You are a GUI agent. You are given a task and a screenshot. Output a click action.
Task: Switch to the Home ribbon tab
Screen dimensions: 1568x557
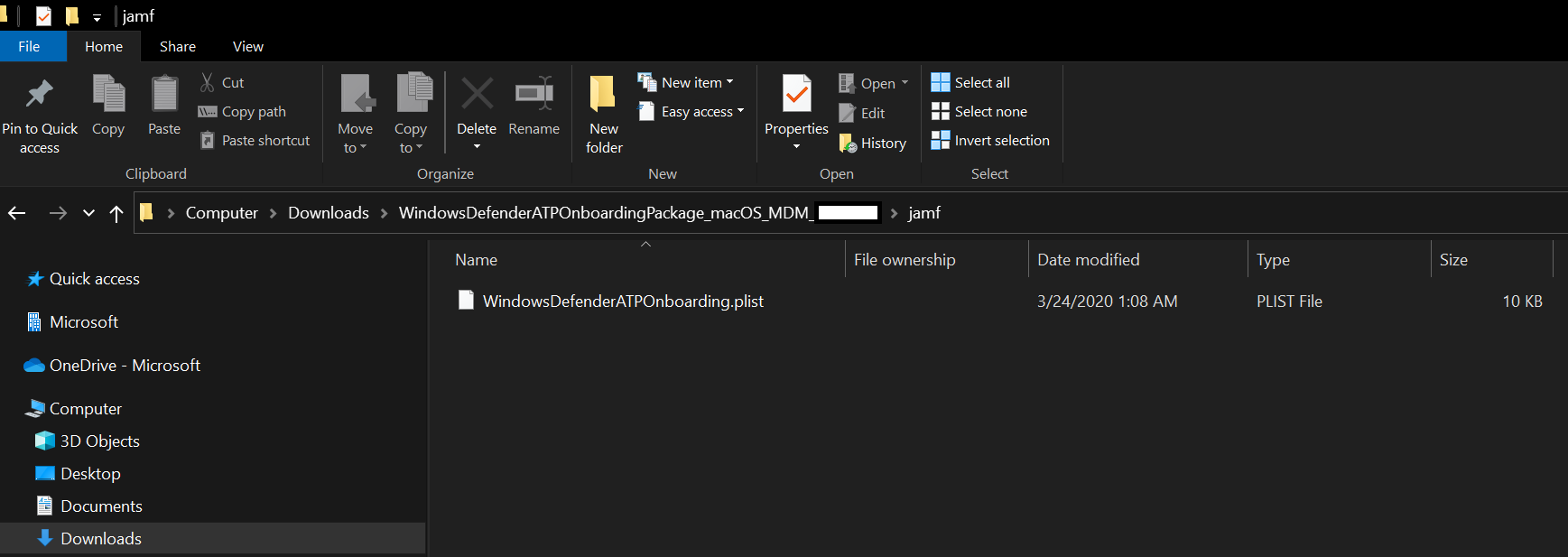pos(104,46)
